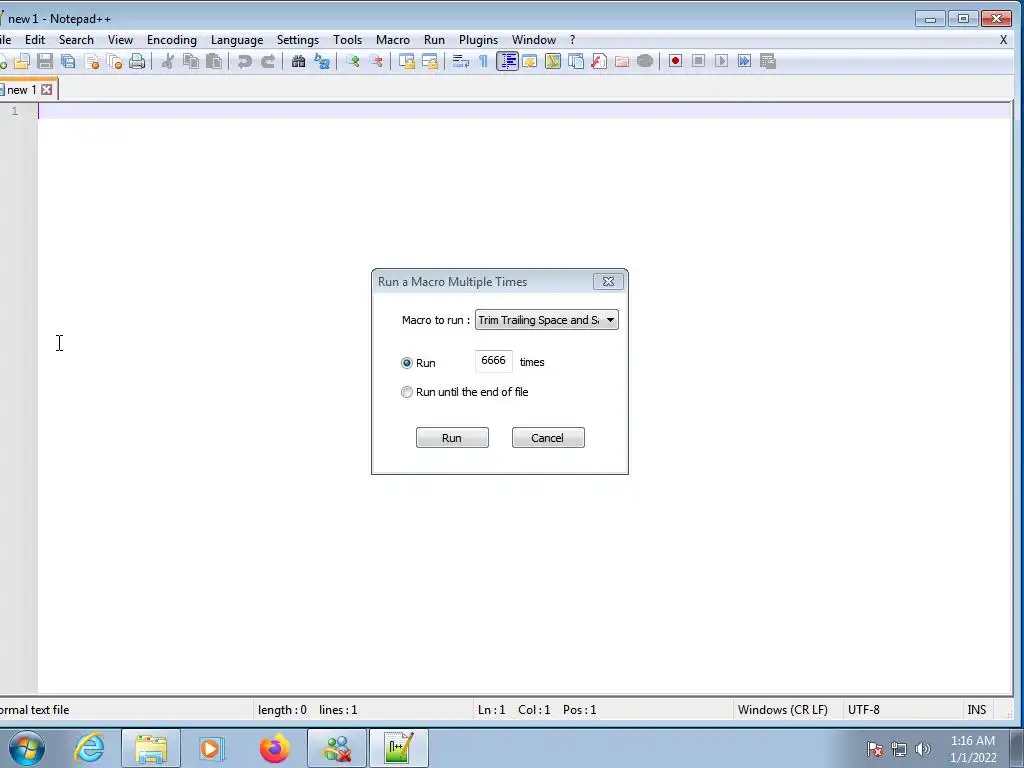Click the UTF-8 encoding status entry
The width and height of the screenshot is (1024, 768).
(863, 710)
